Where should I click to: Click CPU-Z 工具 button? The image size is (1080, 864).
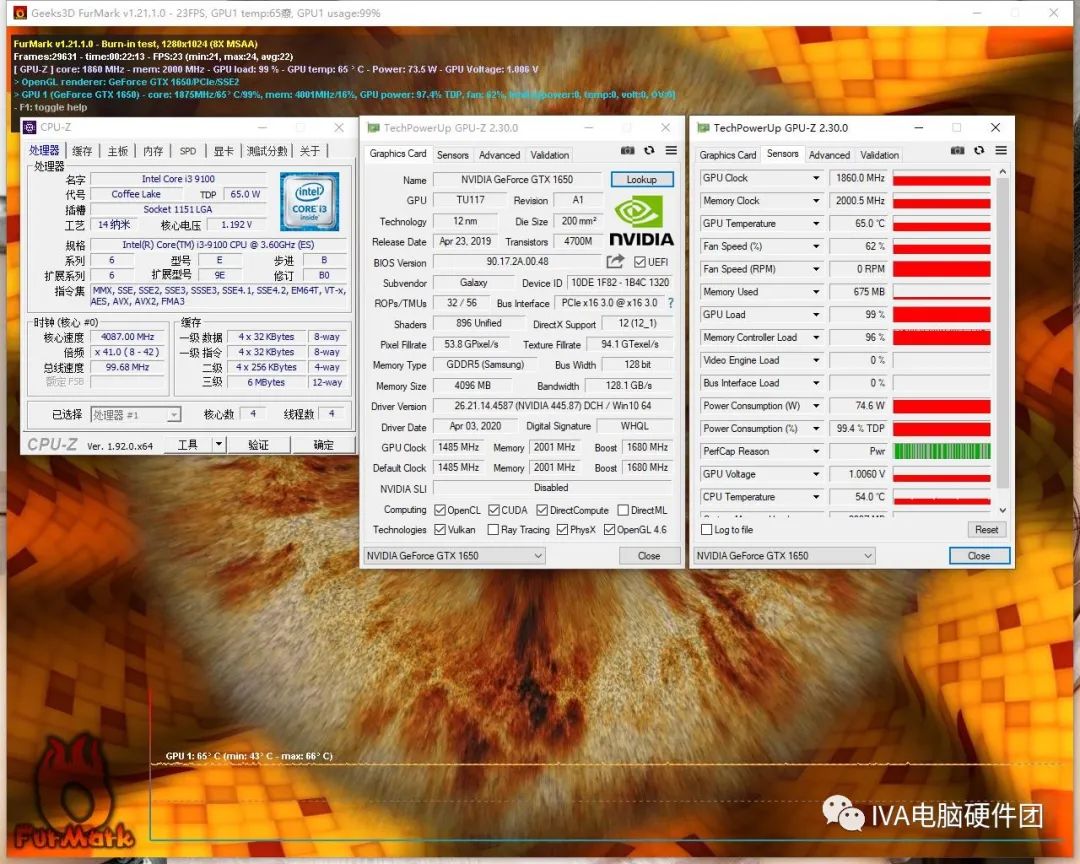(x=187, y=445)
